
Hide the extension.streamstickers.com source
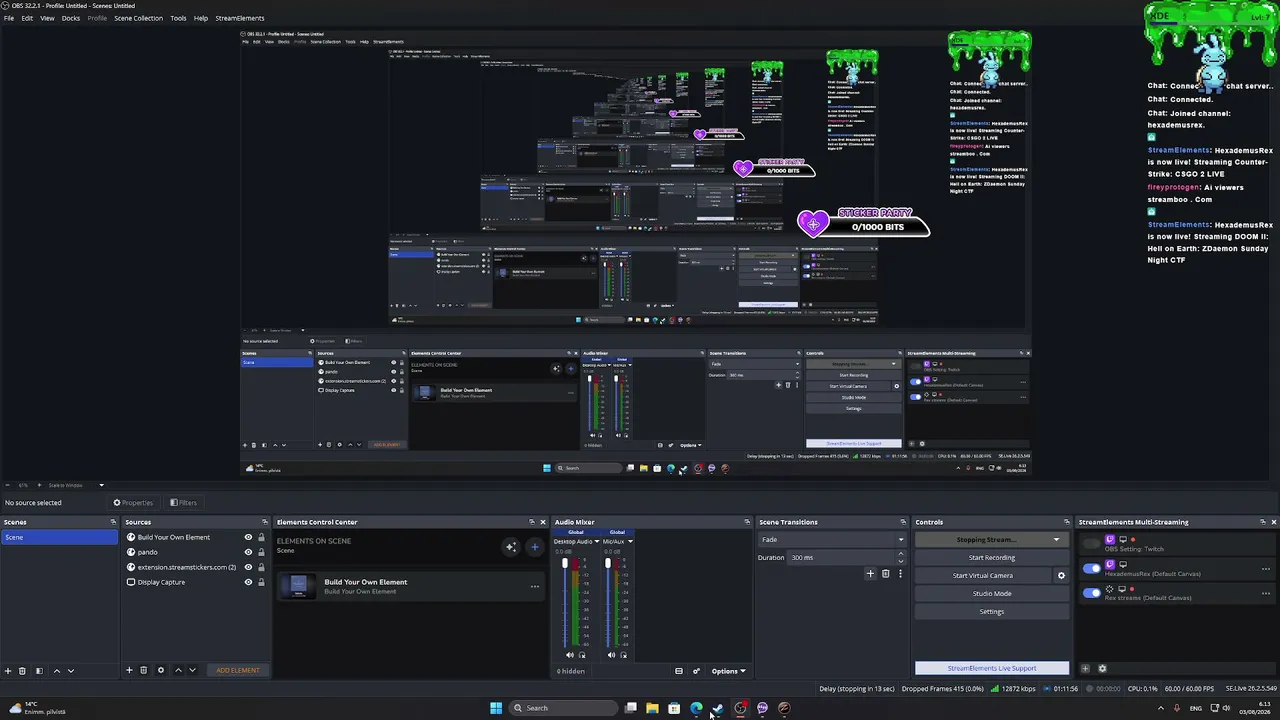[248, 567]
